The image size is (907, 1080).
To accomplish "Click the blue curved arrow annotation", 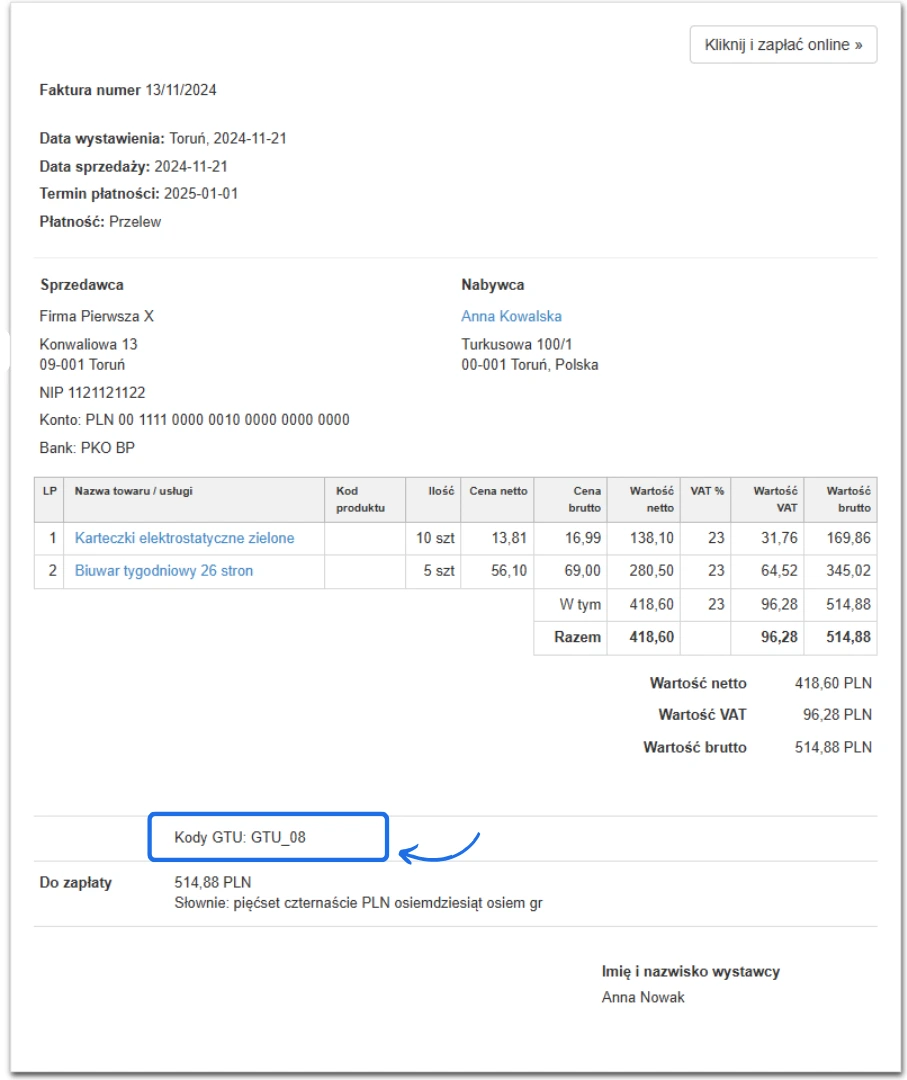I will 440,848.
